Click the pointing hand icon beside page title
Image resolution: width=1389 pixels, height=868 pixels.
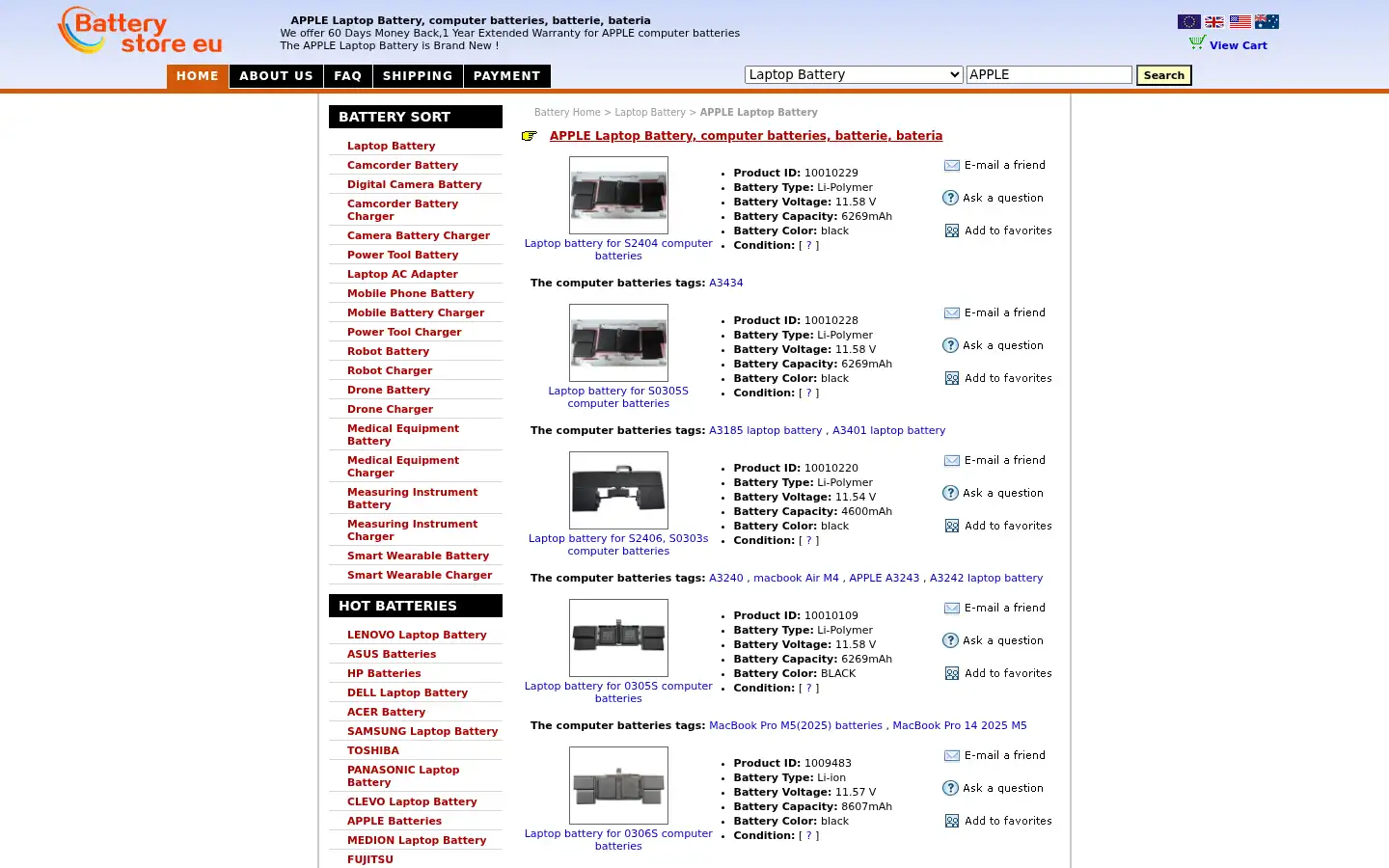click(530, 136)
